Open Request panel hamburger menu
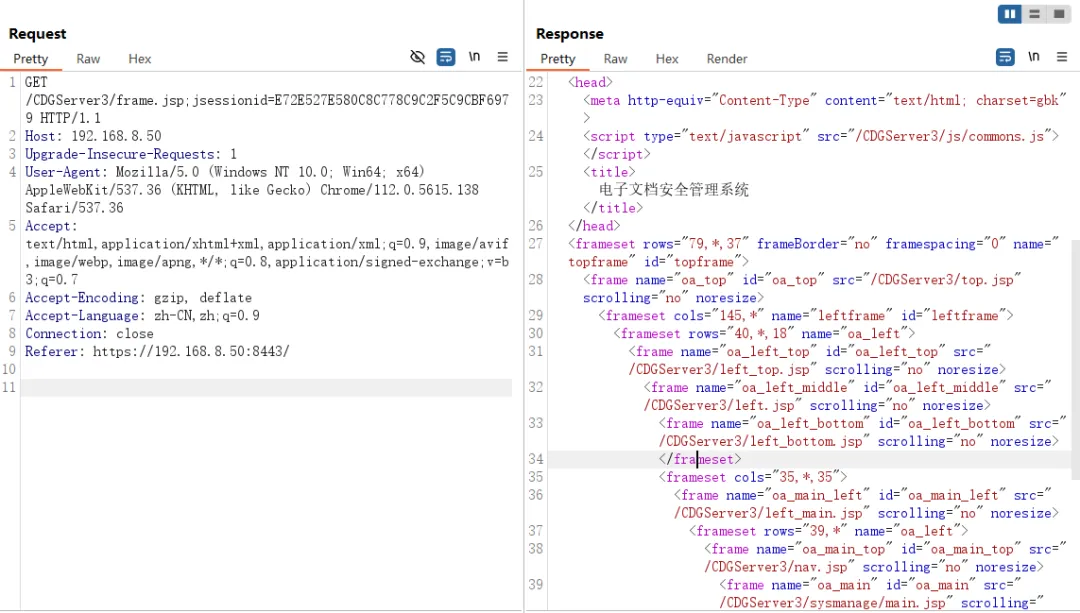This screenshot has height=613, width=1080. tap(503, 57)
